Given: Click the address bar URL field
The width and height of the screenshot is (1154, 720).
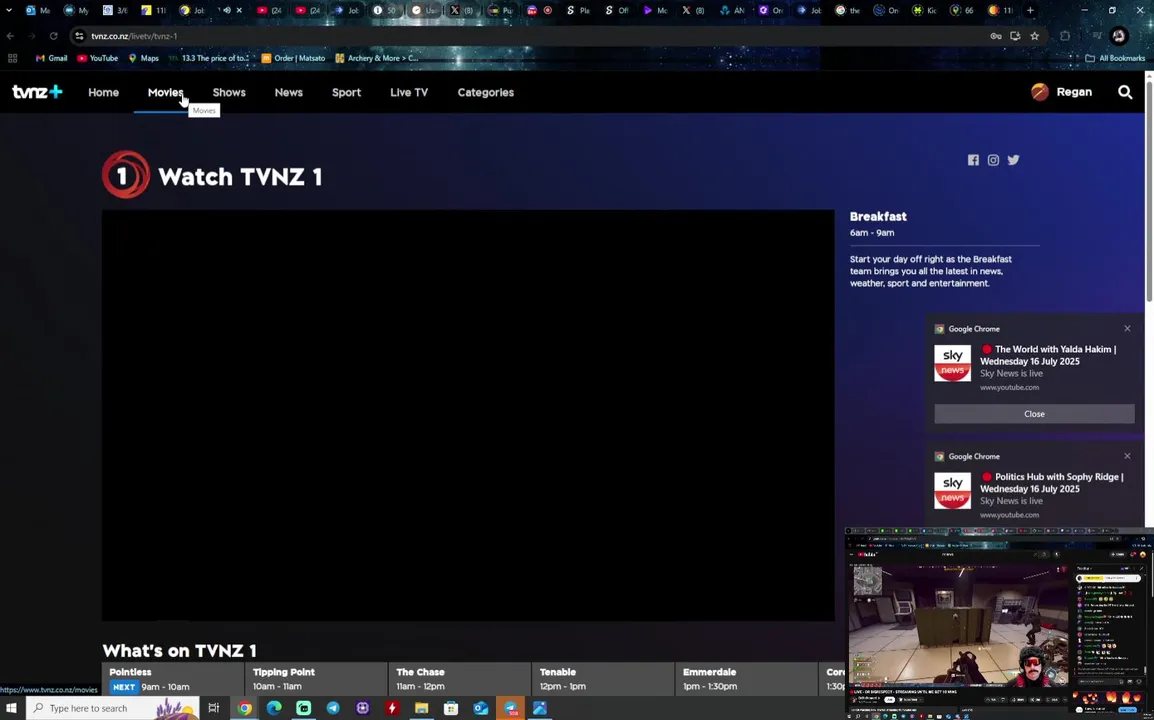Looking at the screenshot, I should [537, 36].
